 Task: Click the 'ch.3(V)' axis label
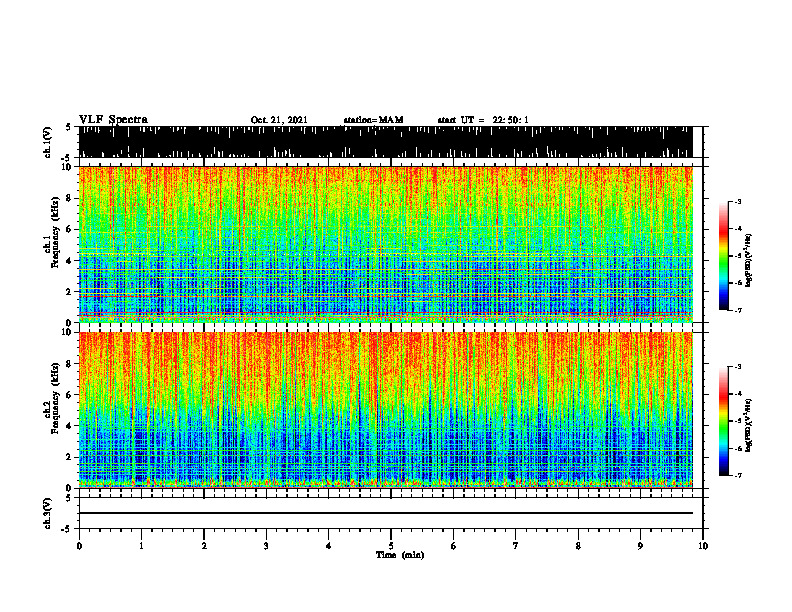[48, 513]
